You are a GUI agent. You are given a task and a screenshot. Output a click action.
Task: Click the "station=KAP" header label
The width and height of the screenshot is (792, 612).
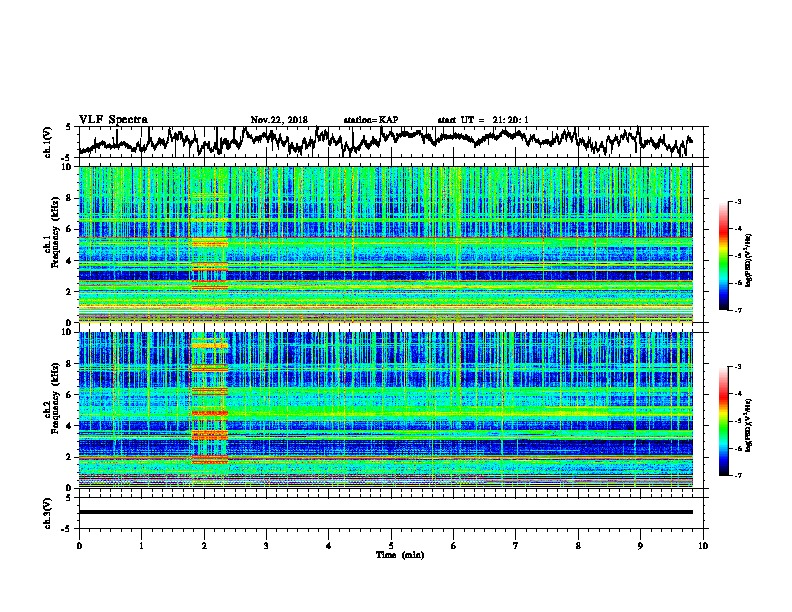(370, 120)
